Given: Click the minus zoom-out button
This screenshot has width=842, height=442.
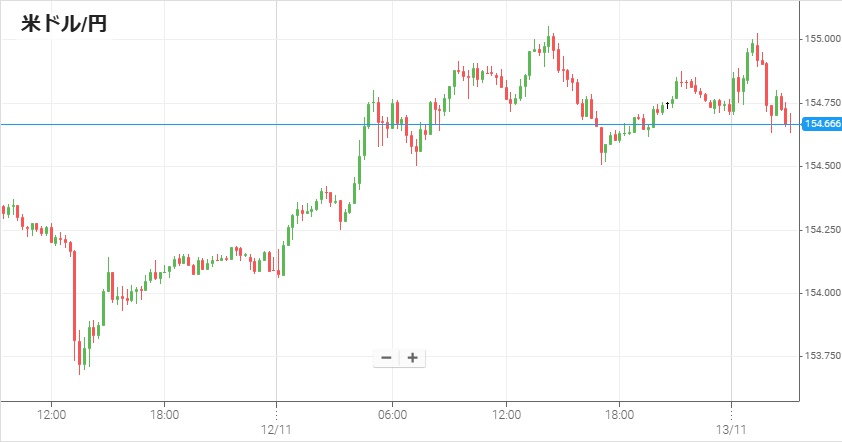Looking at the screenshot, I should click(387, 358).
